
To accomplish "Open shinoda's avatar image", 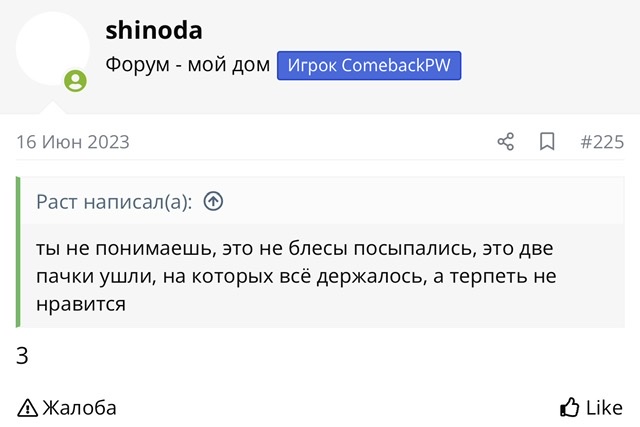I will (52, 51).
